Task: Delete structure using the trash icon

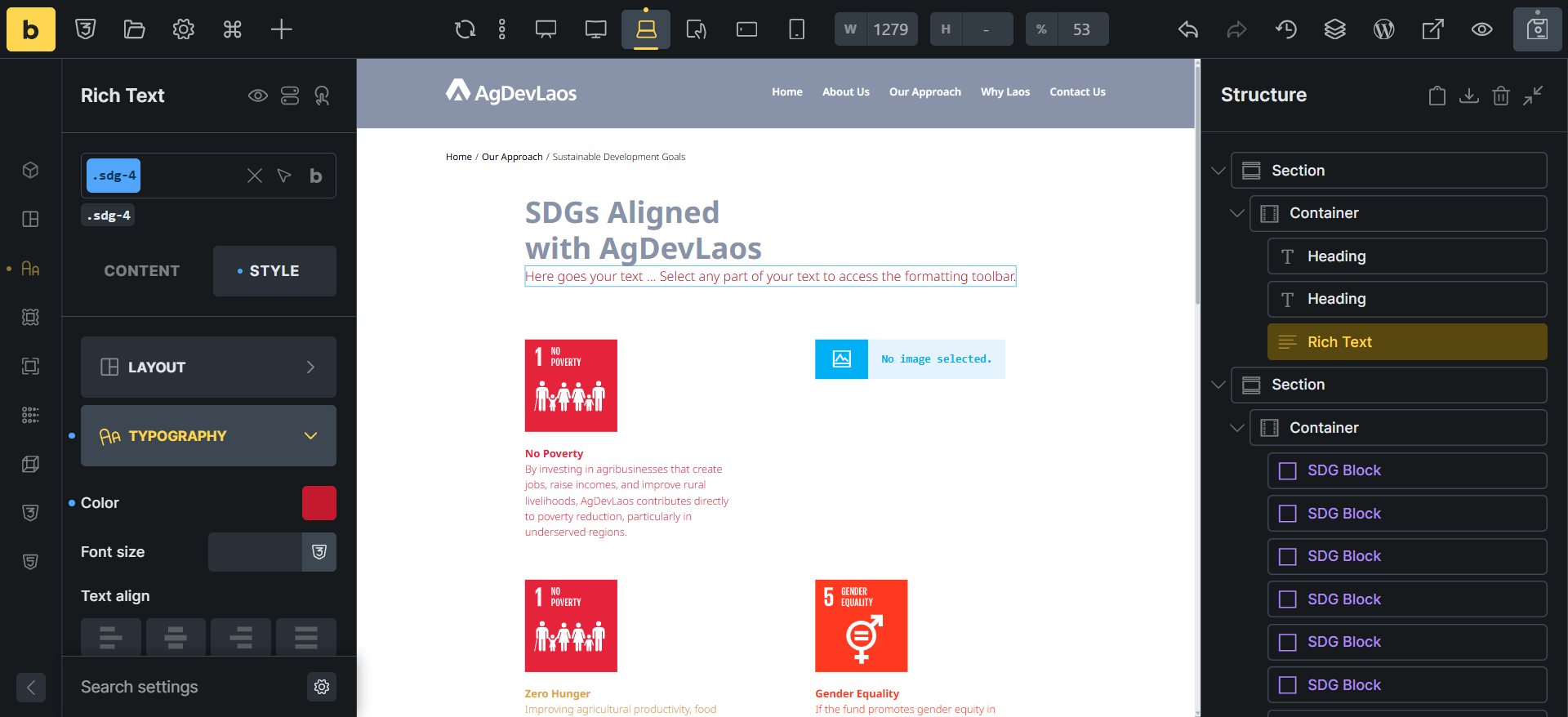Action: coord(1501,96)
